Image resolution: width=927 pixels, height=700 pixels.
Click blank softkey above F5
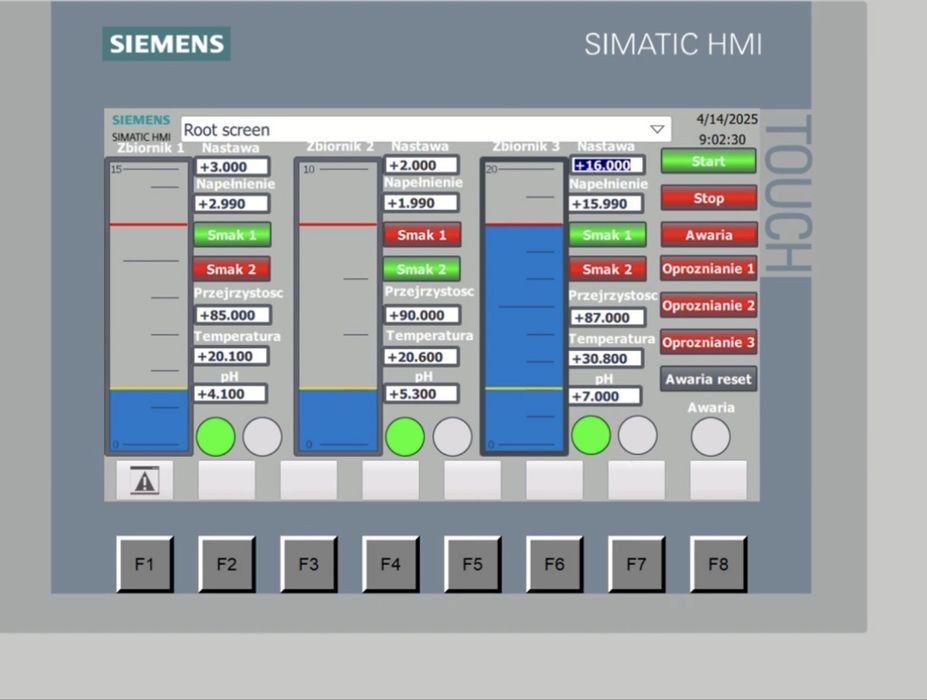[472, 481]
